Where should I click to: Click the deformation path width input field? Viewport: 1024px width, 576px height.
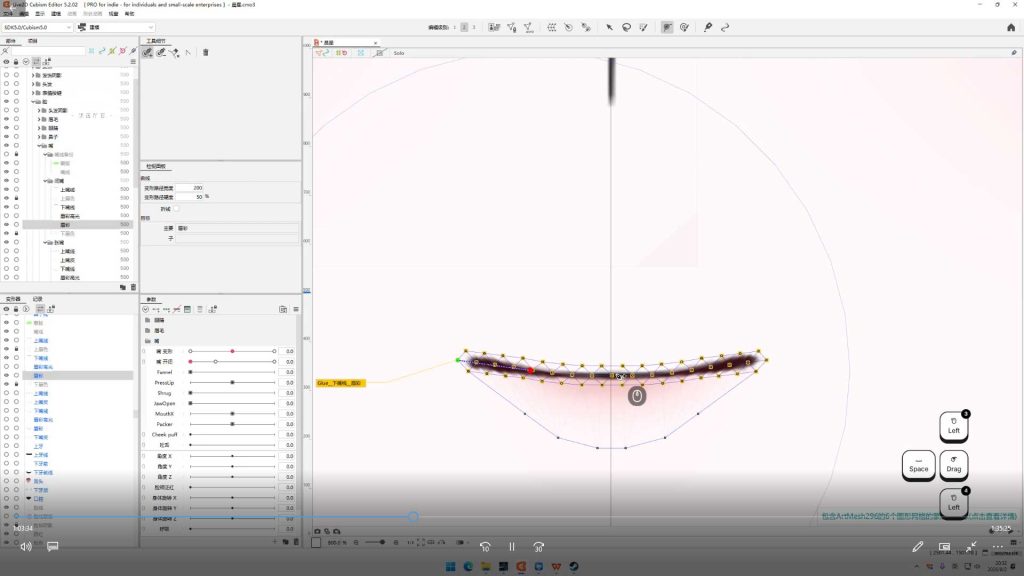[190, 188]
